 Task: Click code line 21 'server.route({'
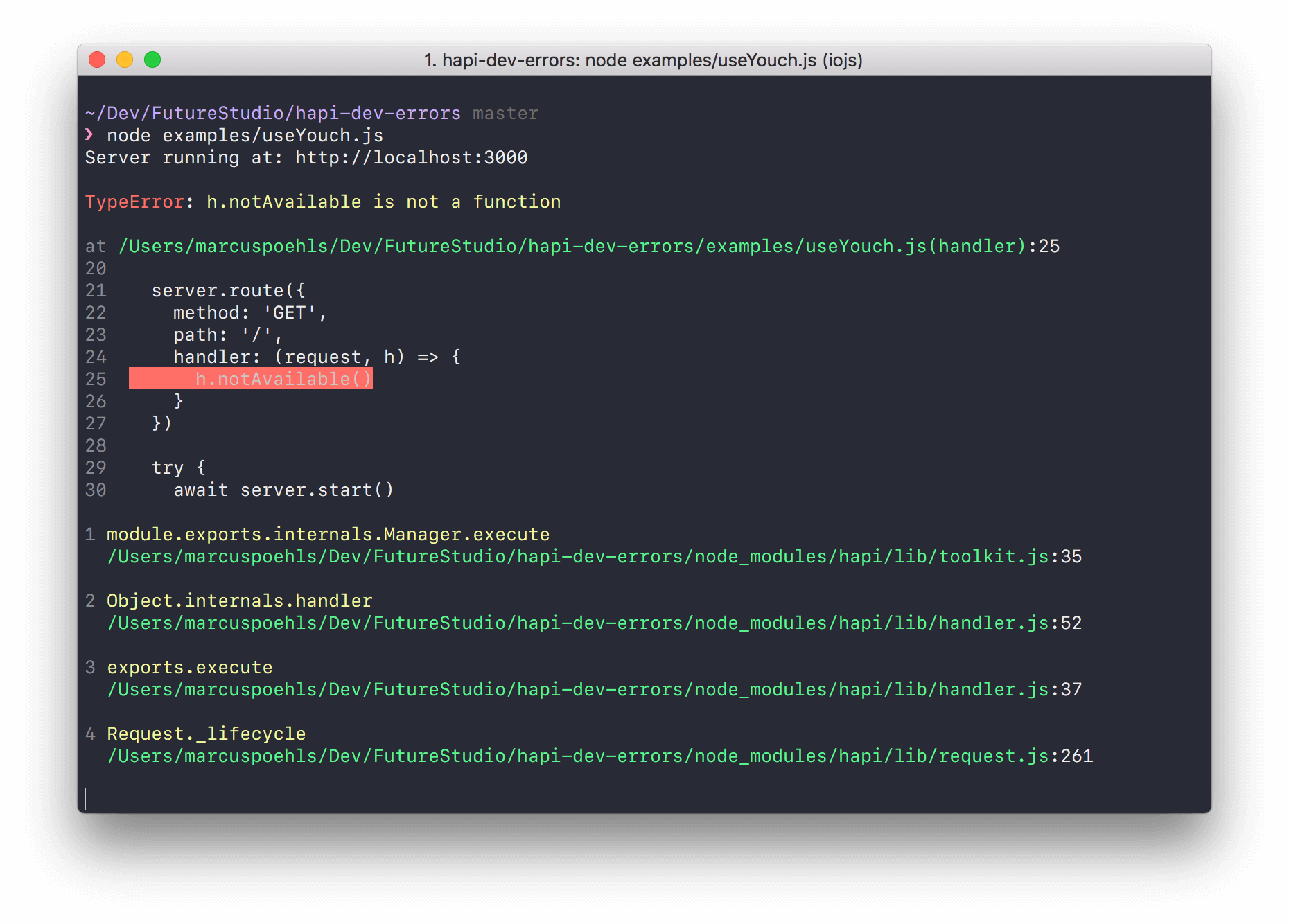(x=229, y=290)
